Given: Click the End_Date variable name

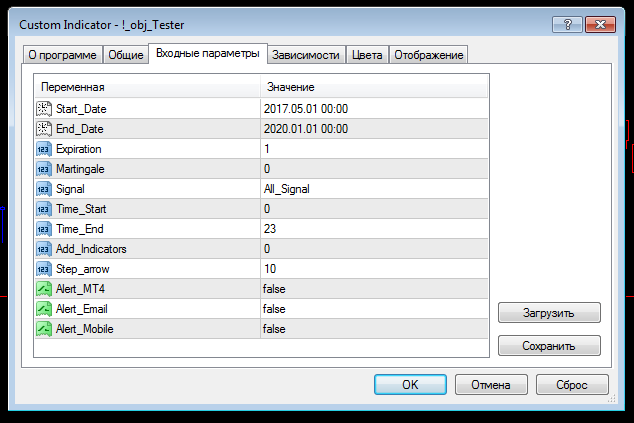Looking at the screenshot, I should tap(80, 129).
